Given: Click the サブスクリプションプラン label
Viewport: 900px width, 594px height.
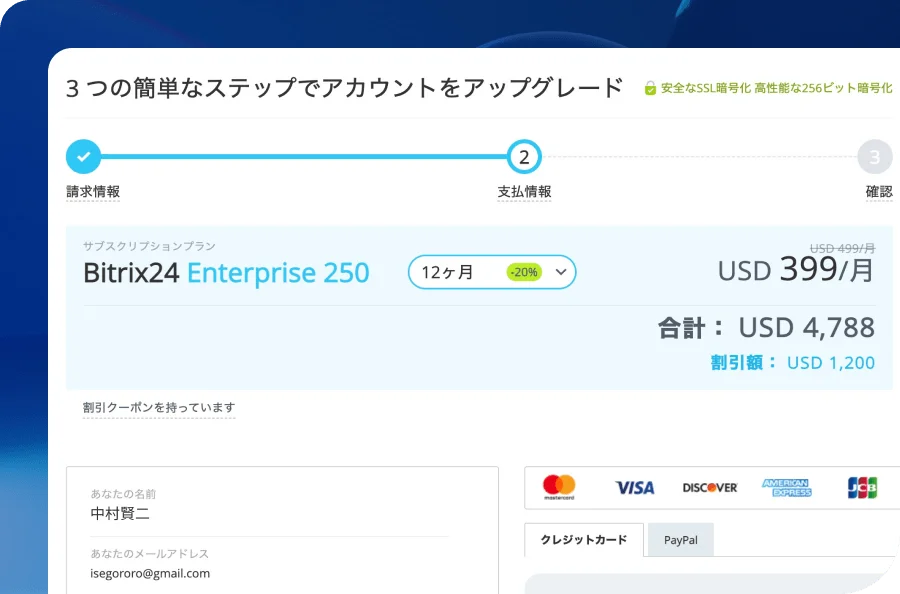Looking at the screenshot, I should (149, 246).
